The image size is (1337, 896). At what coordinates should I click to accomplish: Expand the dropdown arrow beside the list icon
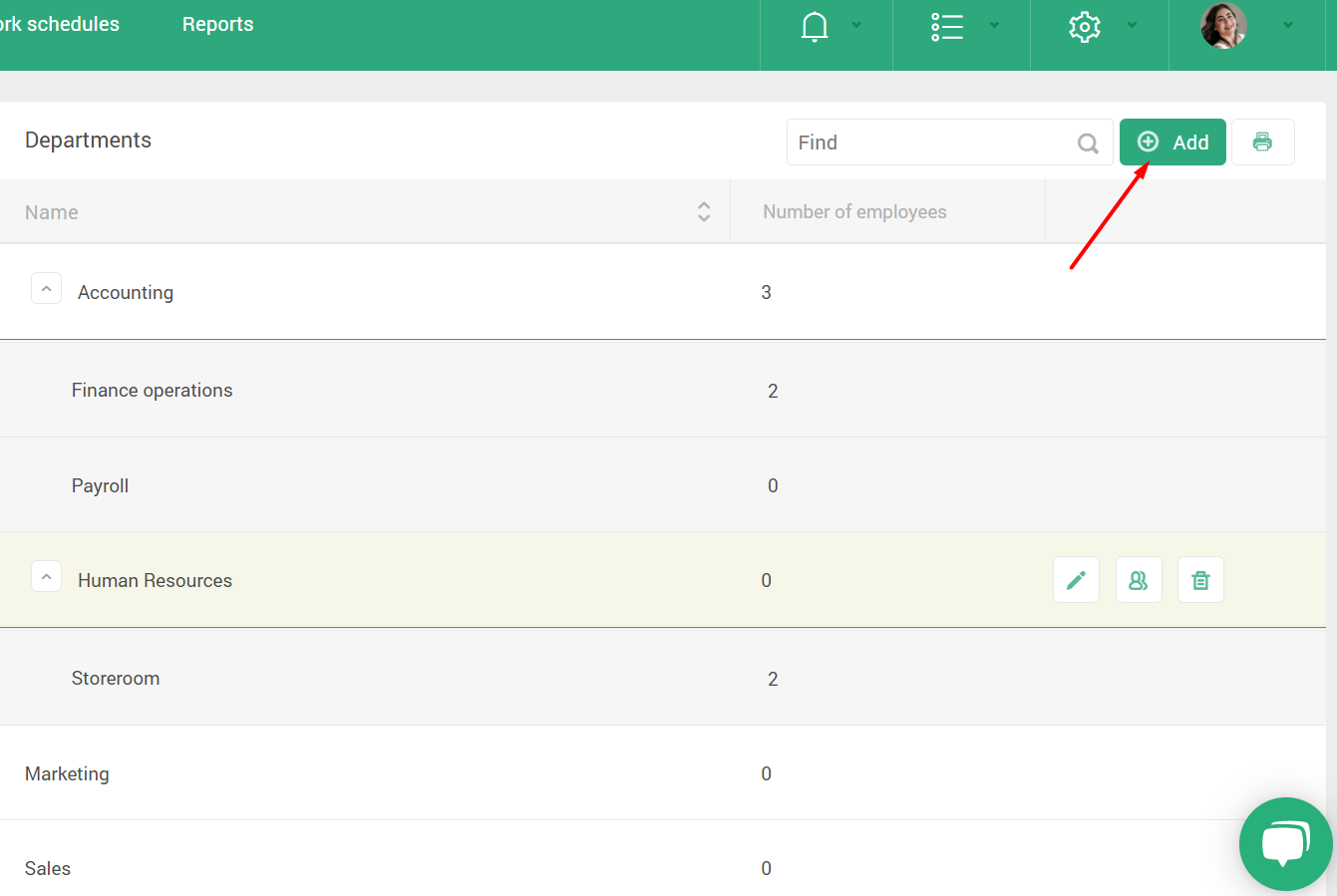(x=994, y=26)
